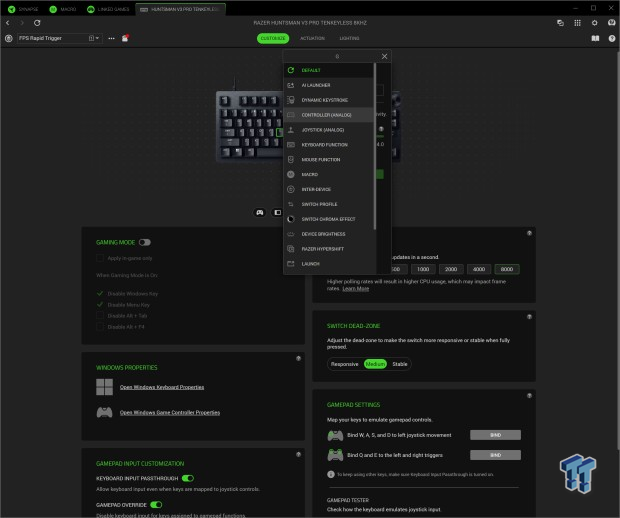Screen dimensions: 620x518
Task: Select Launch menu entry
Action: pos(329,264)
